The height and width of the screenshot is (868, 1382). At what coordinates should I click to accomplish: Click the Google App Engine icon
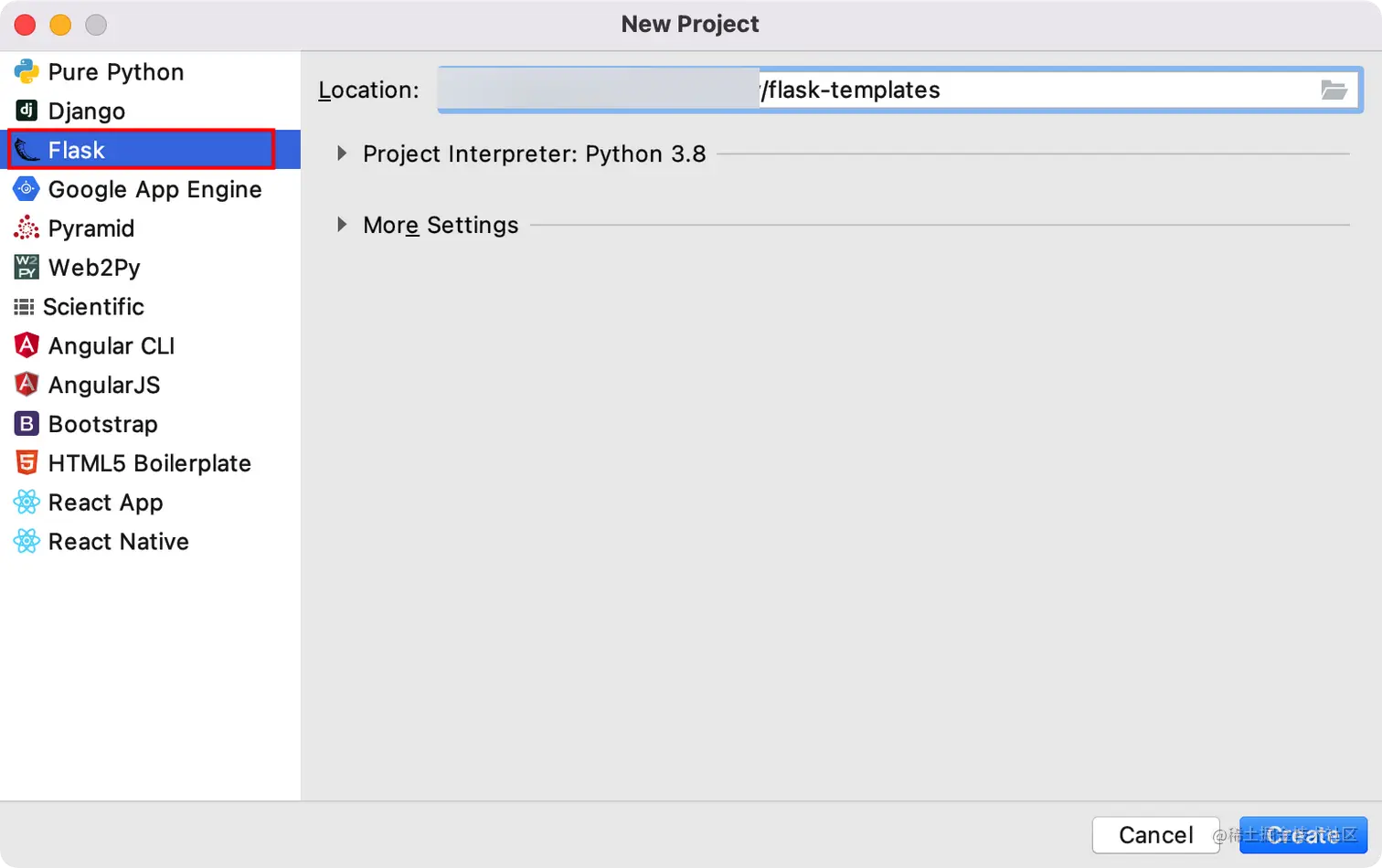pyautogui.click(x=27, y=189)
